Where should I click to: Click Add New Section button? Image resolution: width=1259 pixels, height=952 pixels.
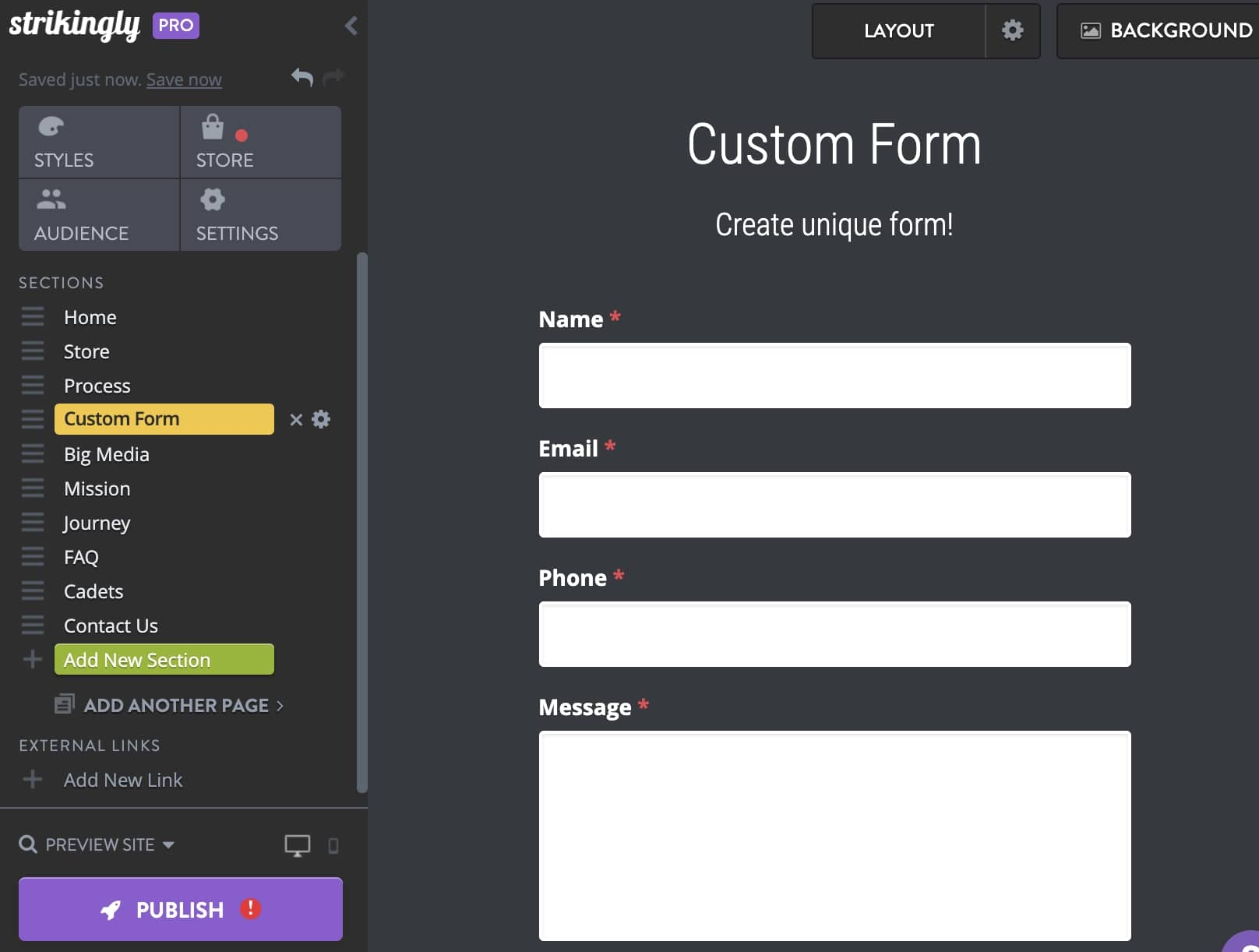pyautogui.click(x=164, y=660)
